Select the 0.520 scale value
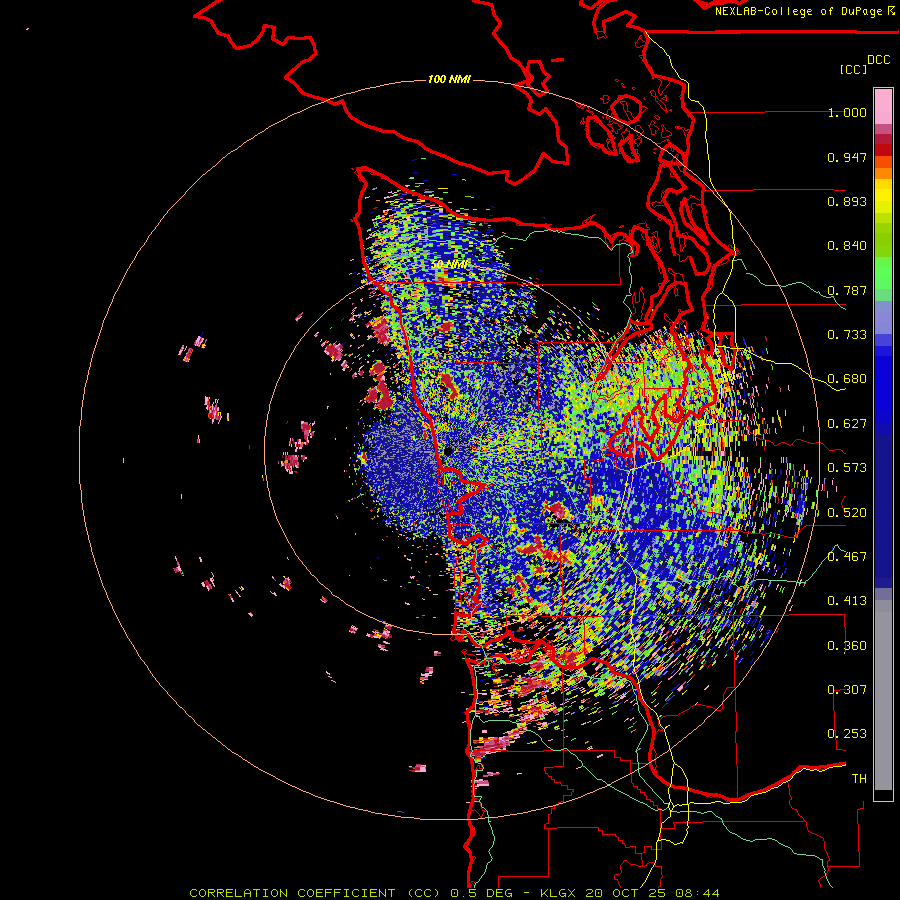This screenshot has height=900, width=900. pos(847,513)
